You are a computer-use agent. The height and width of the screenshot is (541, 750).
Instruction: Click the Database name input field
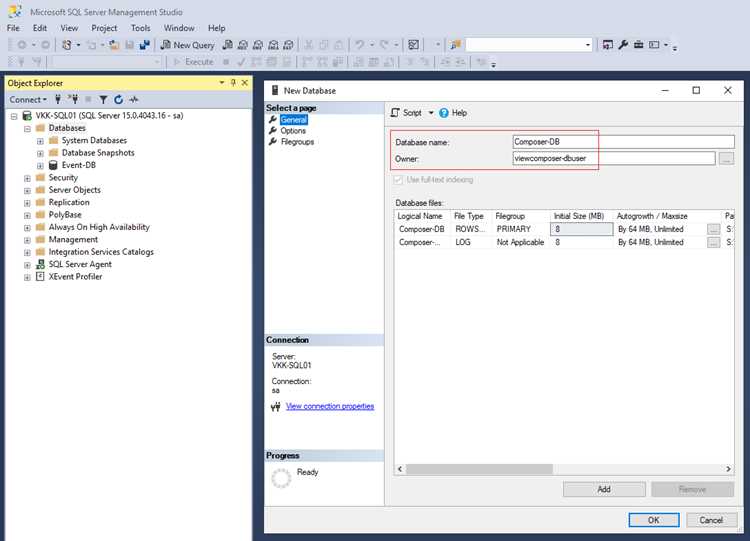tap(623, 142)
